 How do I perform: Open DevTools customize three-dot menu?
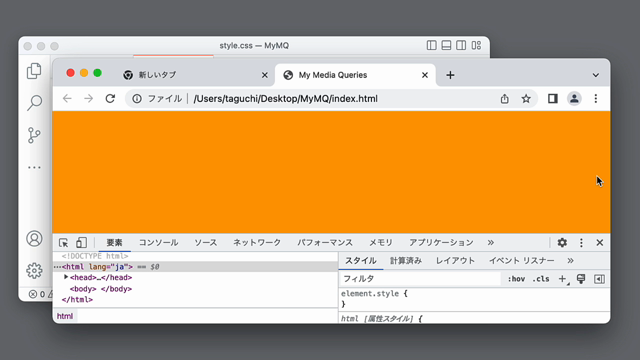click(581, 242)
